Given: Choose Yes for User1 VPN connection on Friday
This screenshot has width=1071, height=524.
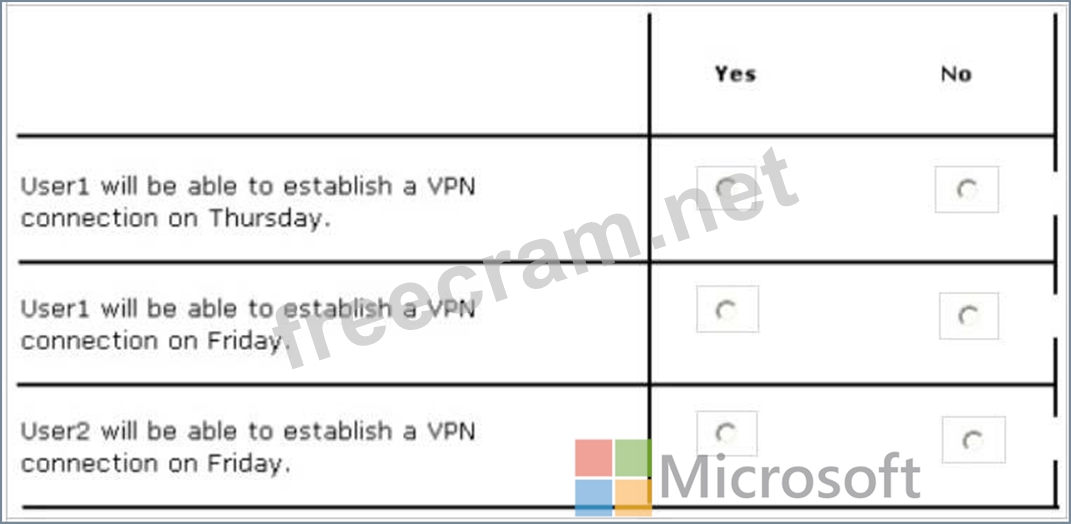Looking at the screenshot, I should [727, 309].
